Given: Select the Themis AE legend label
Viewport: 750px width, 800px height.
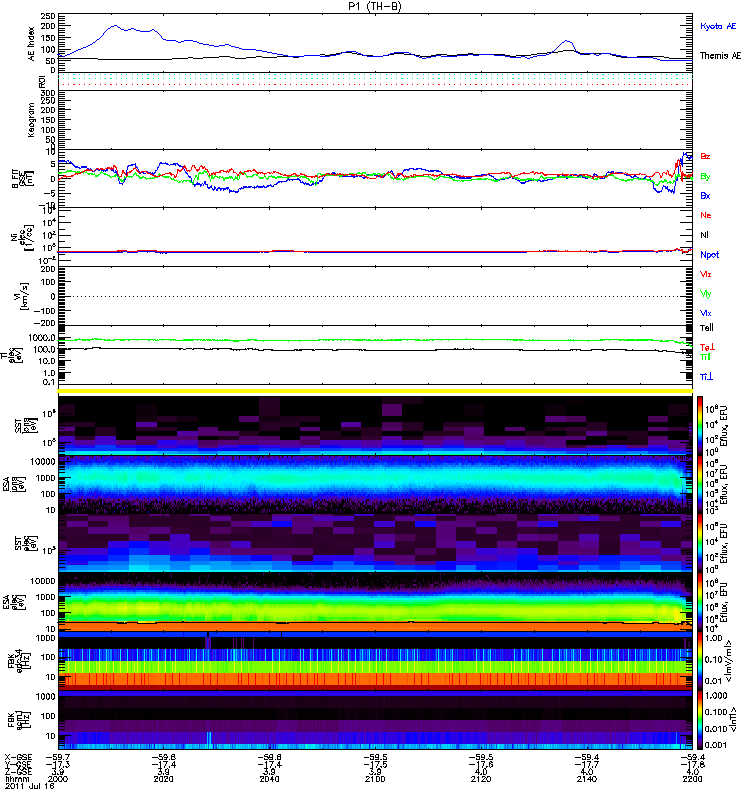Looking at the screenshot, I should point(720,56).
